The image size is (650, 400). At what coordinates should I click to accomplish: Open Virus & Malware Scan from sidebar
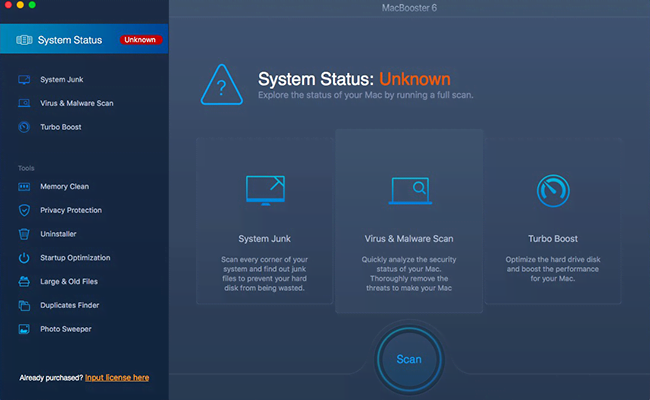(77, 103)
